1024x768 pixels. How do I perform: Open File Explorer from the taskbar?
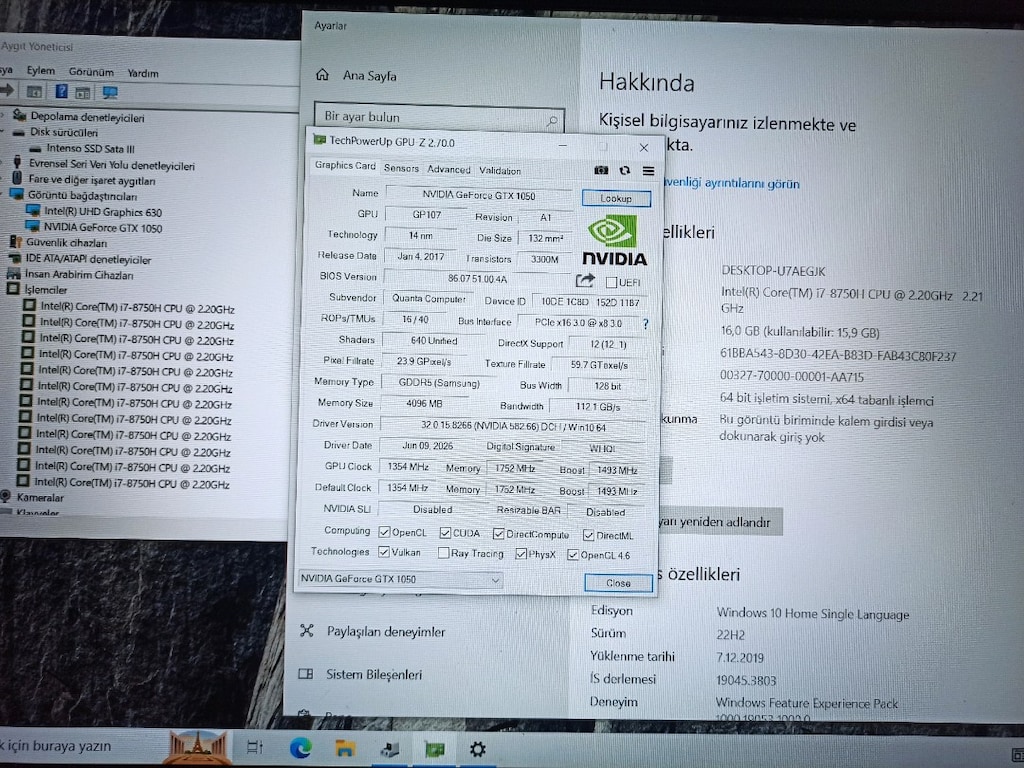point(345,748)
